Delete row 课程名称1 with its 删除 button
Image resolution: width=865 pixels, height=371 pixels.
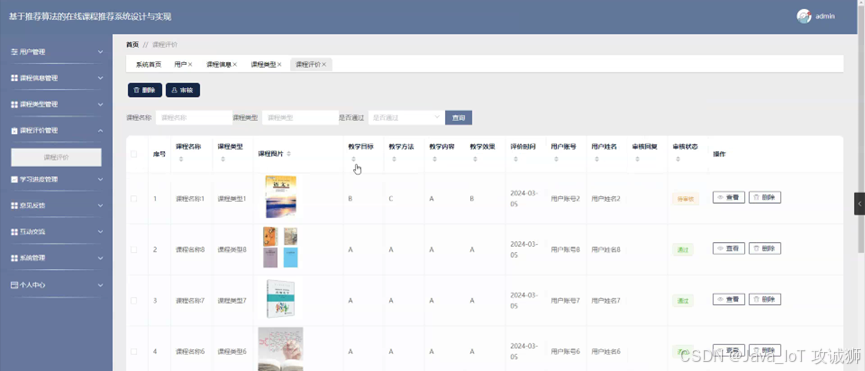[x=765, y=197]
